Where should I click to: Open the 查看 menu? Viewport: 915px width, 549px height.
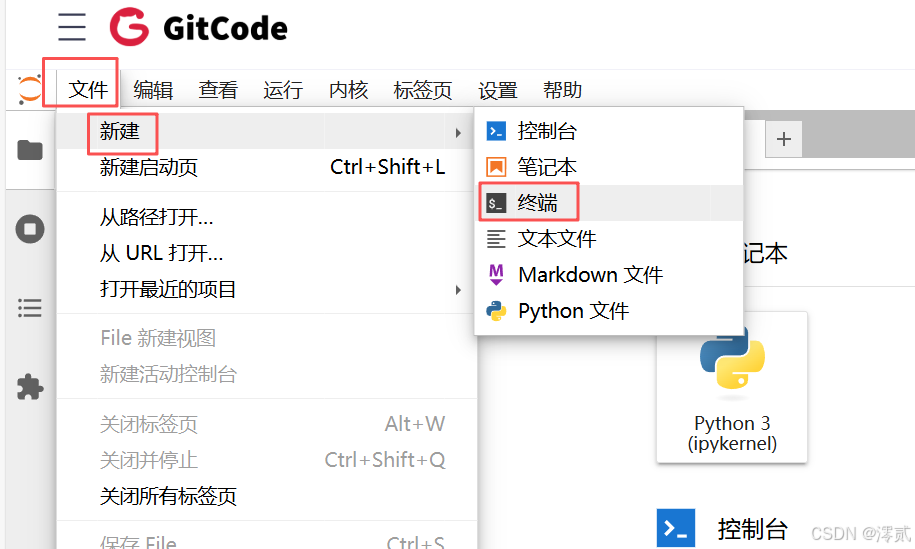[218, 90]
